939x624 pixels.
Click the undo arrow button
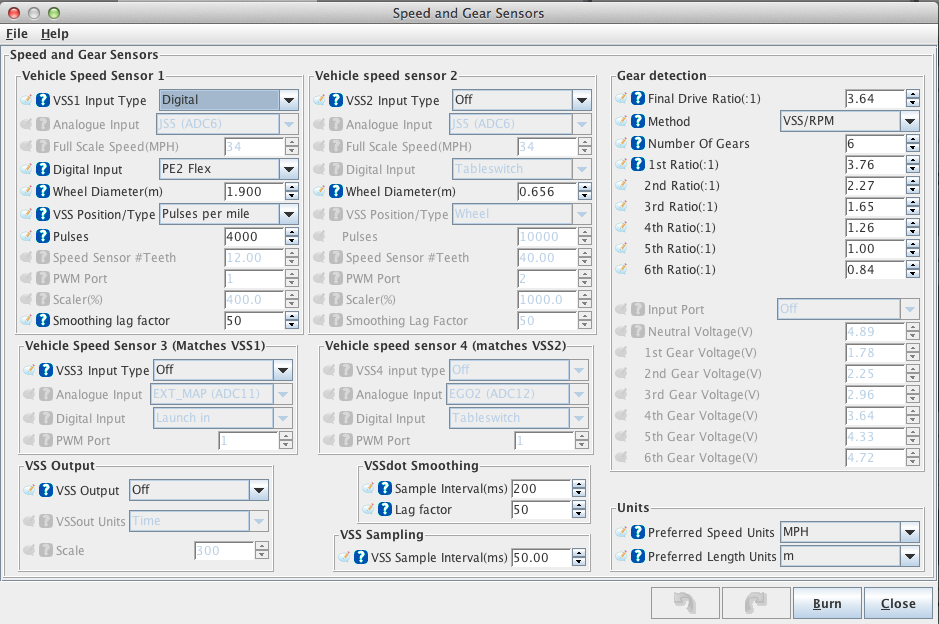[683, 603]
